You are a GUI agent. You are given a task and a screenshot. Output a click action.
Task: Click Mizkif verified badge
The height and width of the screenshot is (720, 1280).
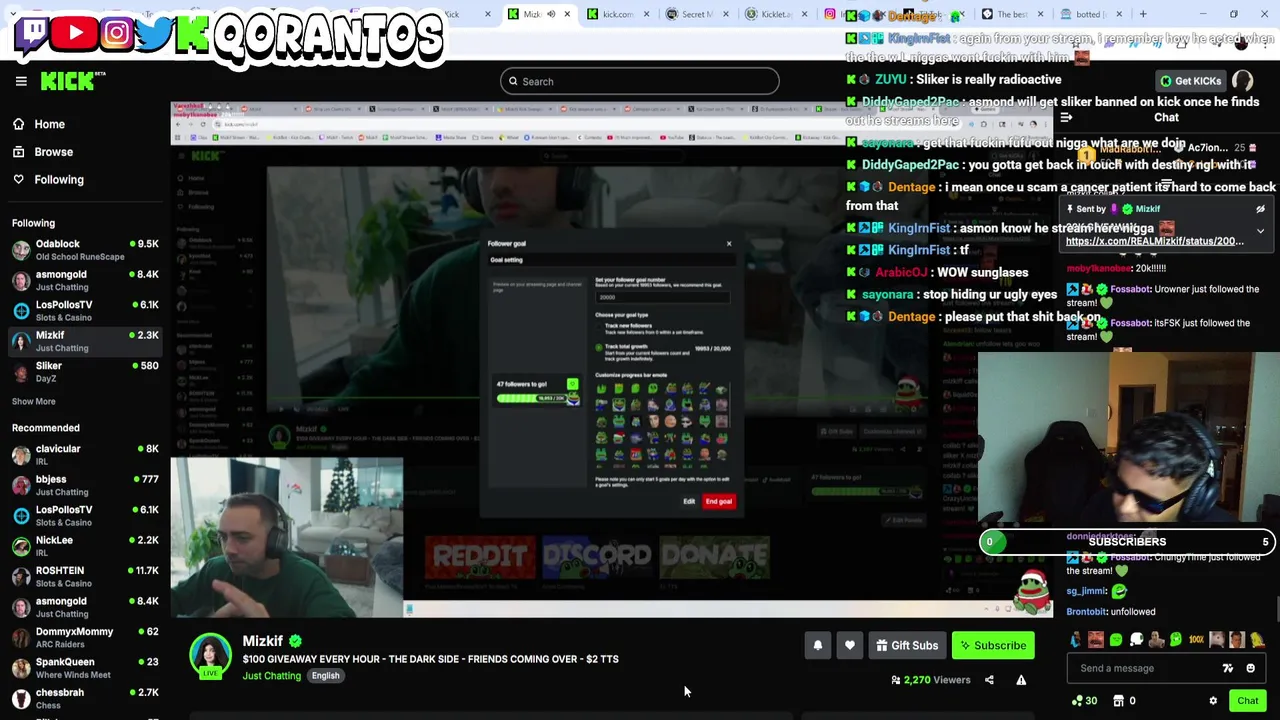[x=295, y=641]
